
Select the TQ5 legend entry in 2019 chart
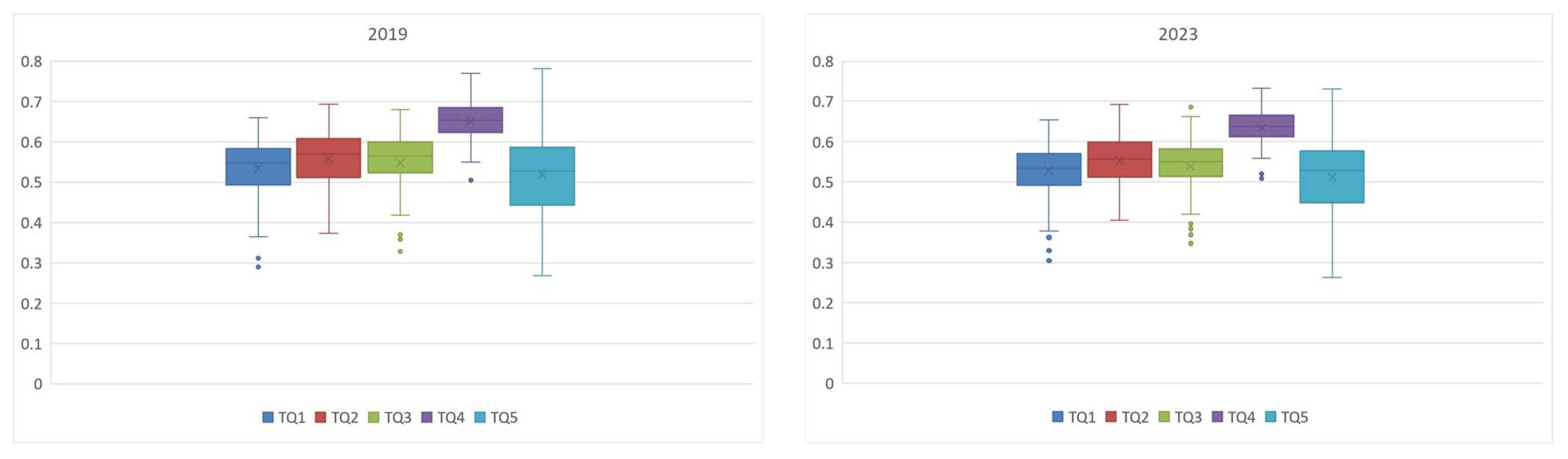tap(496, 418)
